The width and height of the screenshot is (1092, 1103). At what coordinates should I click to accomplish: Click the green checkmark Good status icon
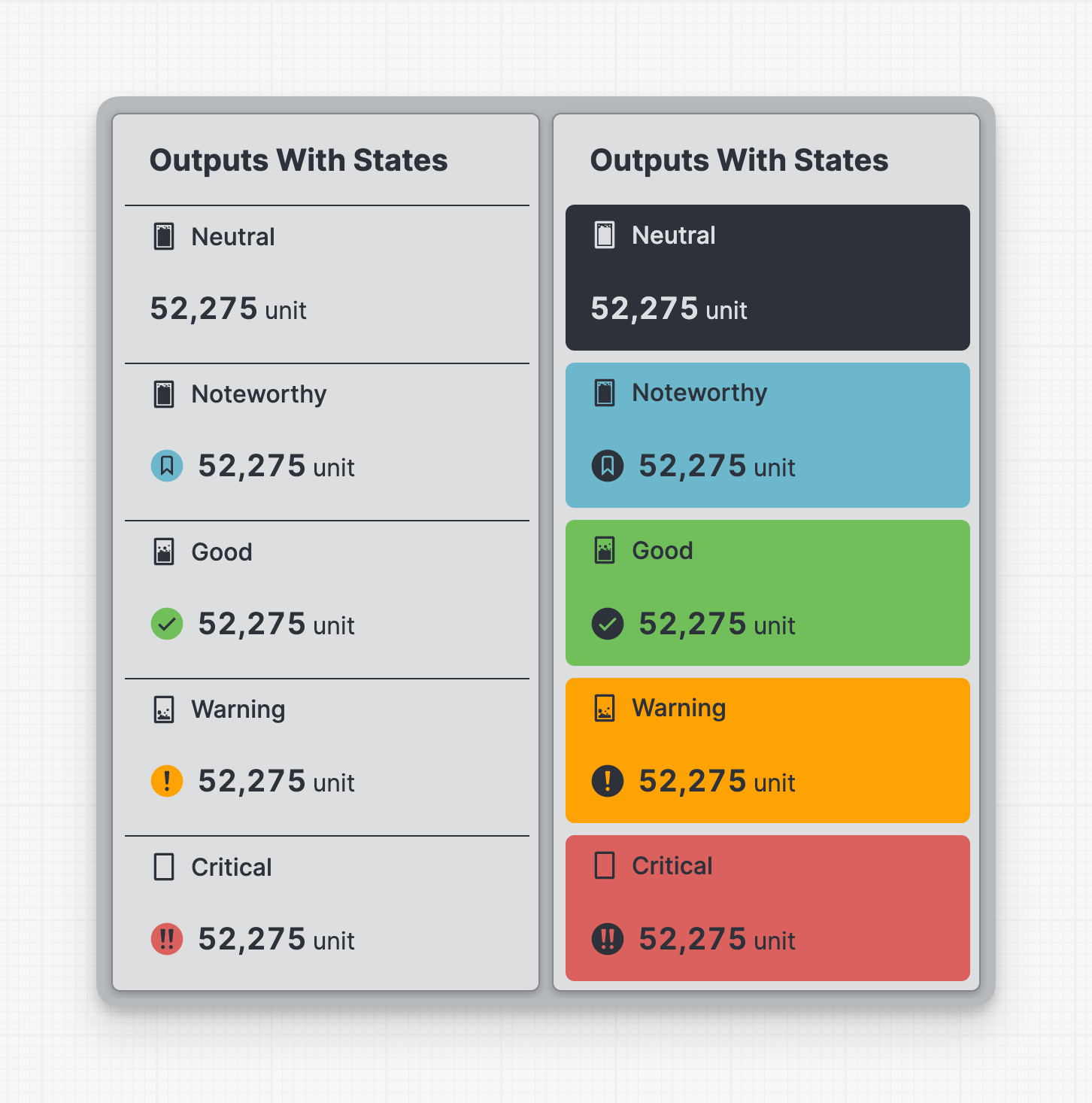pyautogui.click(x=167, y=624)
